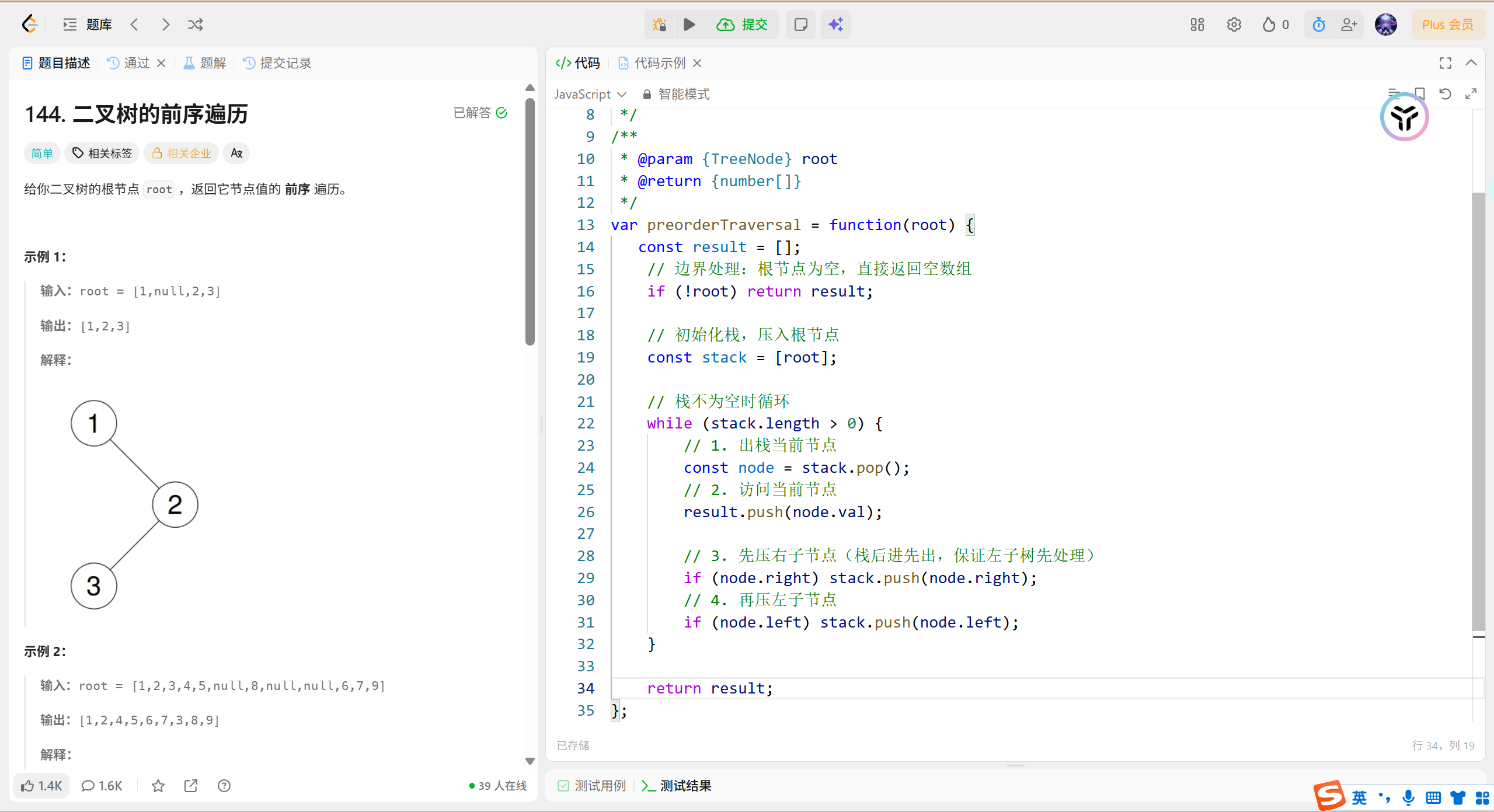This screenshot has width=1494, height=812.
Task: Go to the previous problem arrow
Action: [x=135, y=25]
